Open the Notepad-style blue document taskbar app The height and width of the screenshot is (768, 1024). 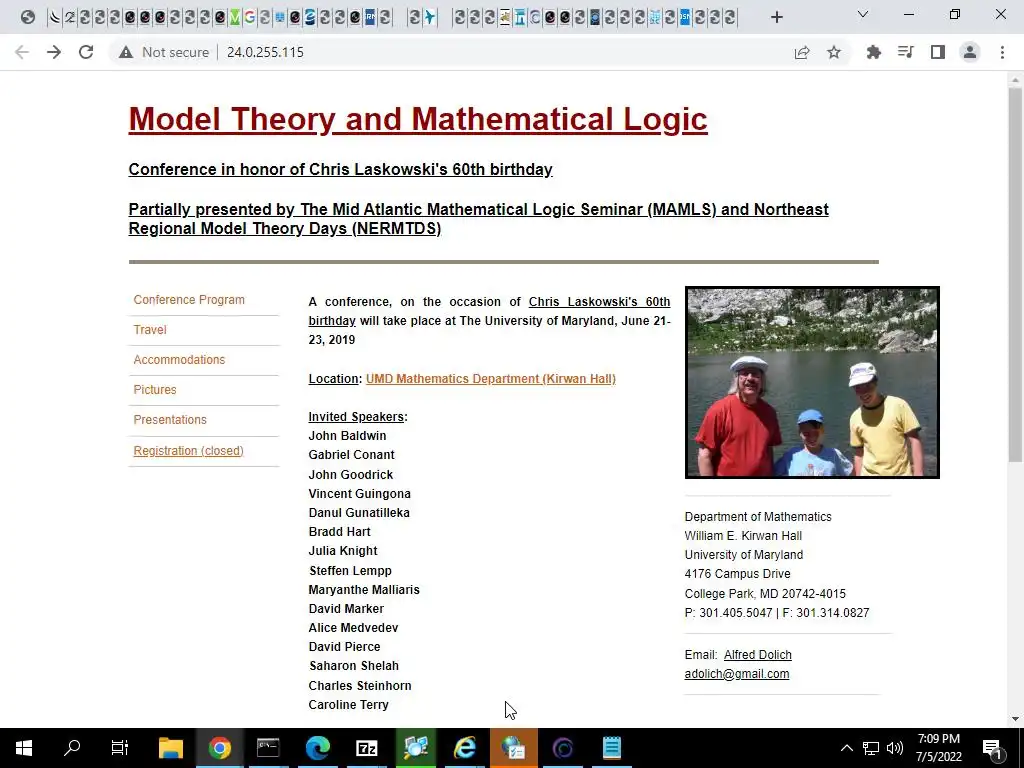tap(611, 748)
